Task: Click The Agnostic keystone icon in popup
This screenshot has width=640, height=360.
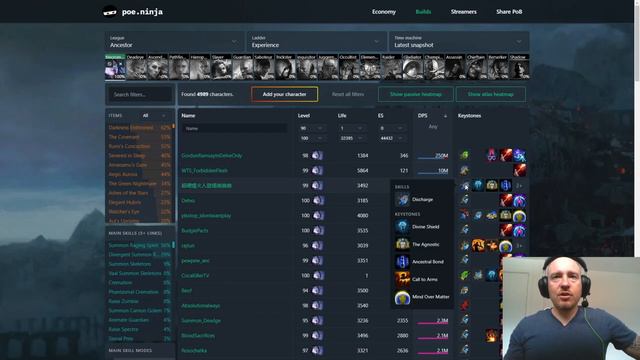Action: pos(402,244)
